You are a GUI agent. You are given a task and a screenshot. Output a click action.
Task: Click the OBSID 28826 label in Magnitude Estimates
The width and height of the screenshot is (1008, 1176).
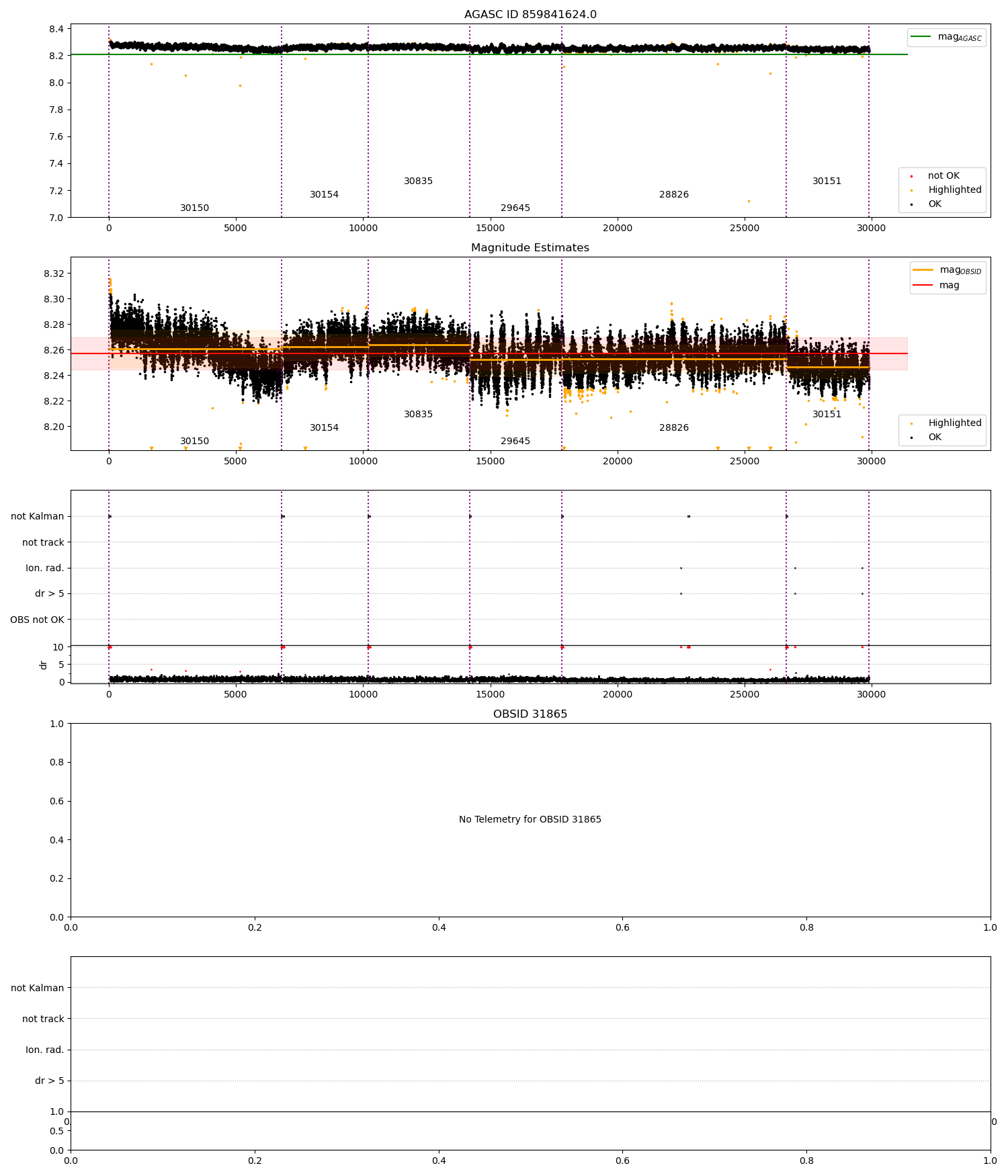674,428
